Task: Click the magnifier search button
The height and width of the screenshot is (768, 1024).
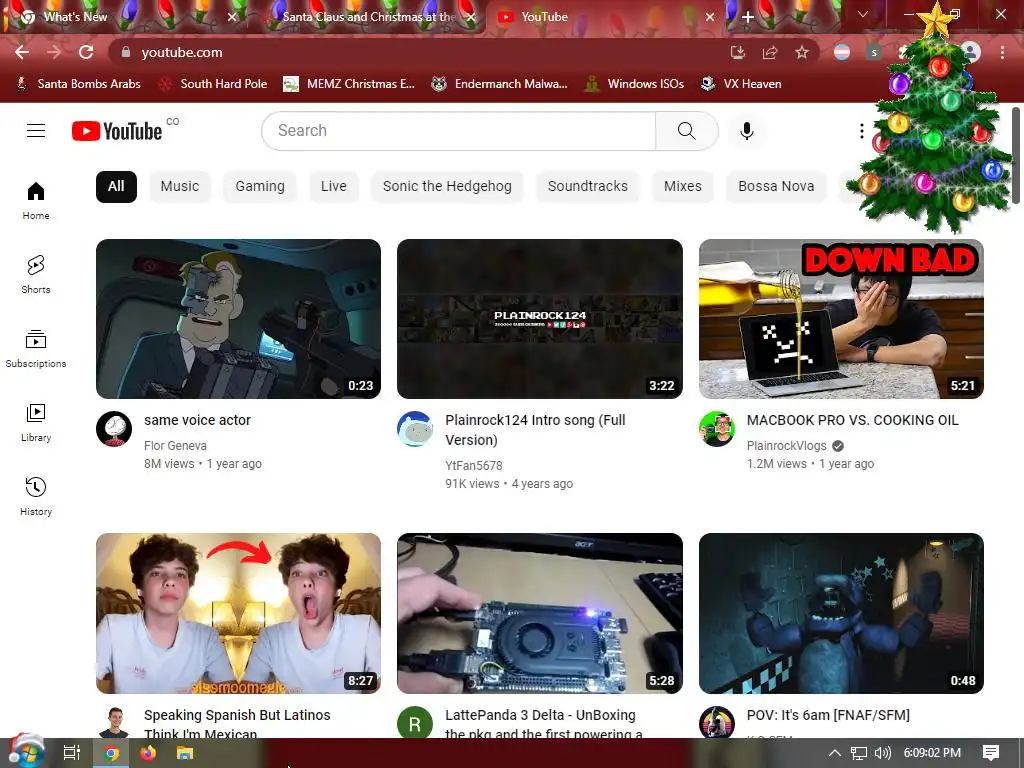Action: pos(686,131)
